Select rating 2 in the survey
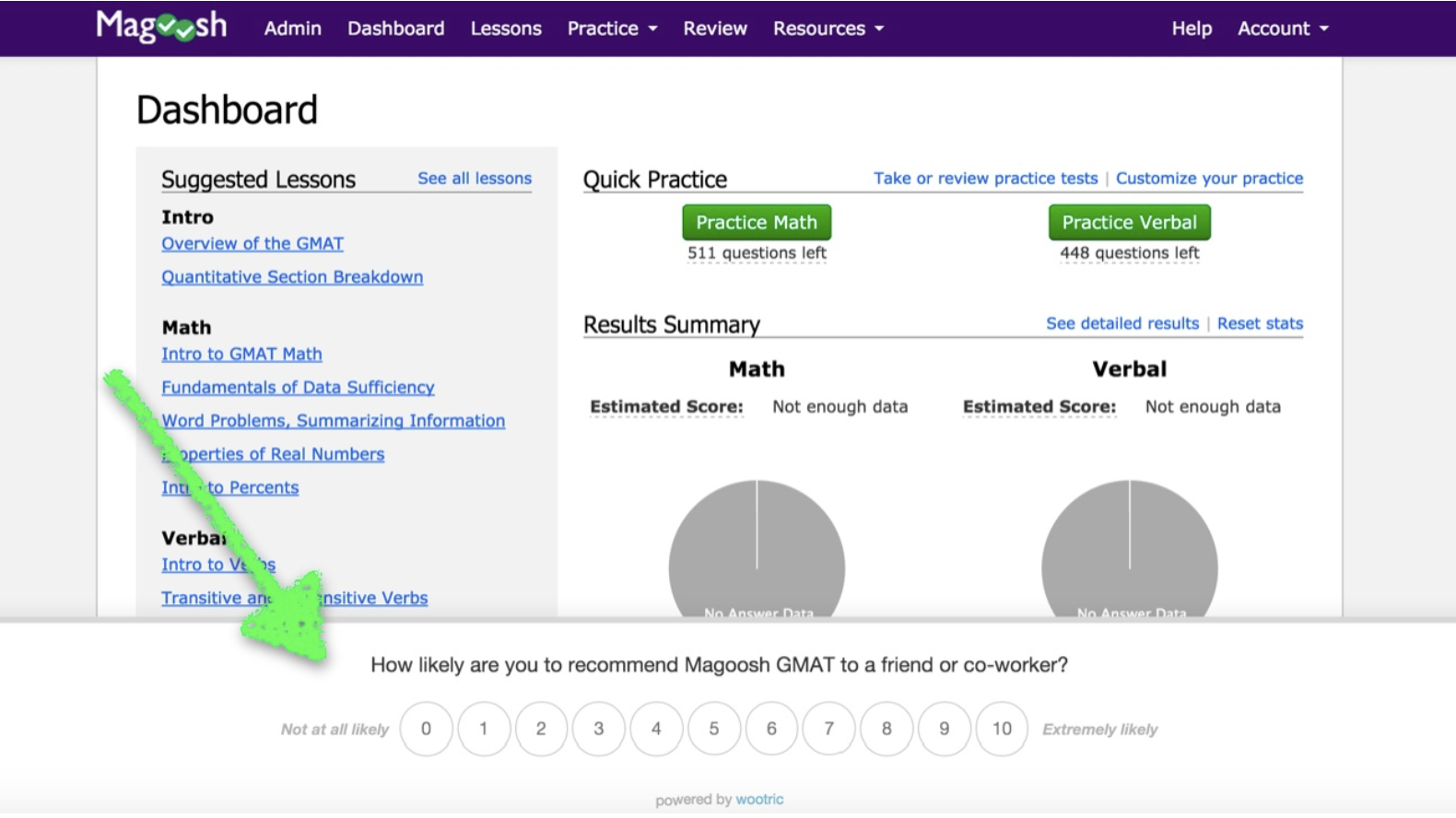The width and height of the screenshot is (1456, 818). [x=541, y=729]
